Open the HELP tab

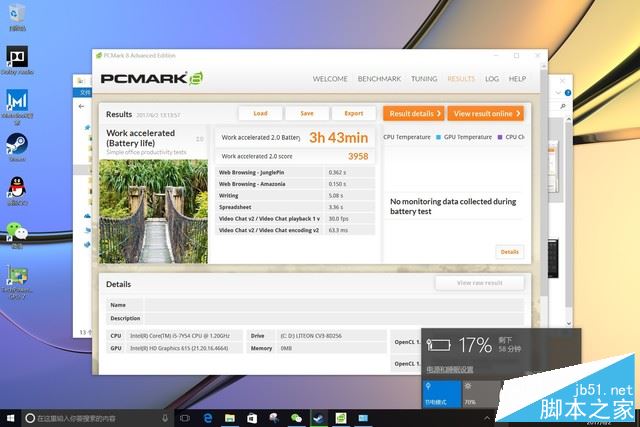517,79
